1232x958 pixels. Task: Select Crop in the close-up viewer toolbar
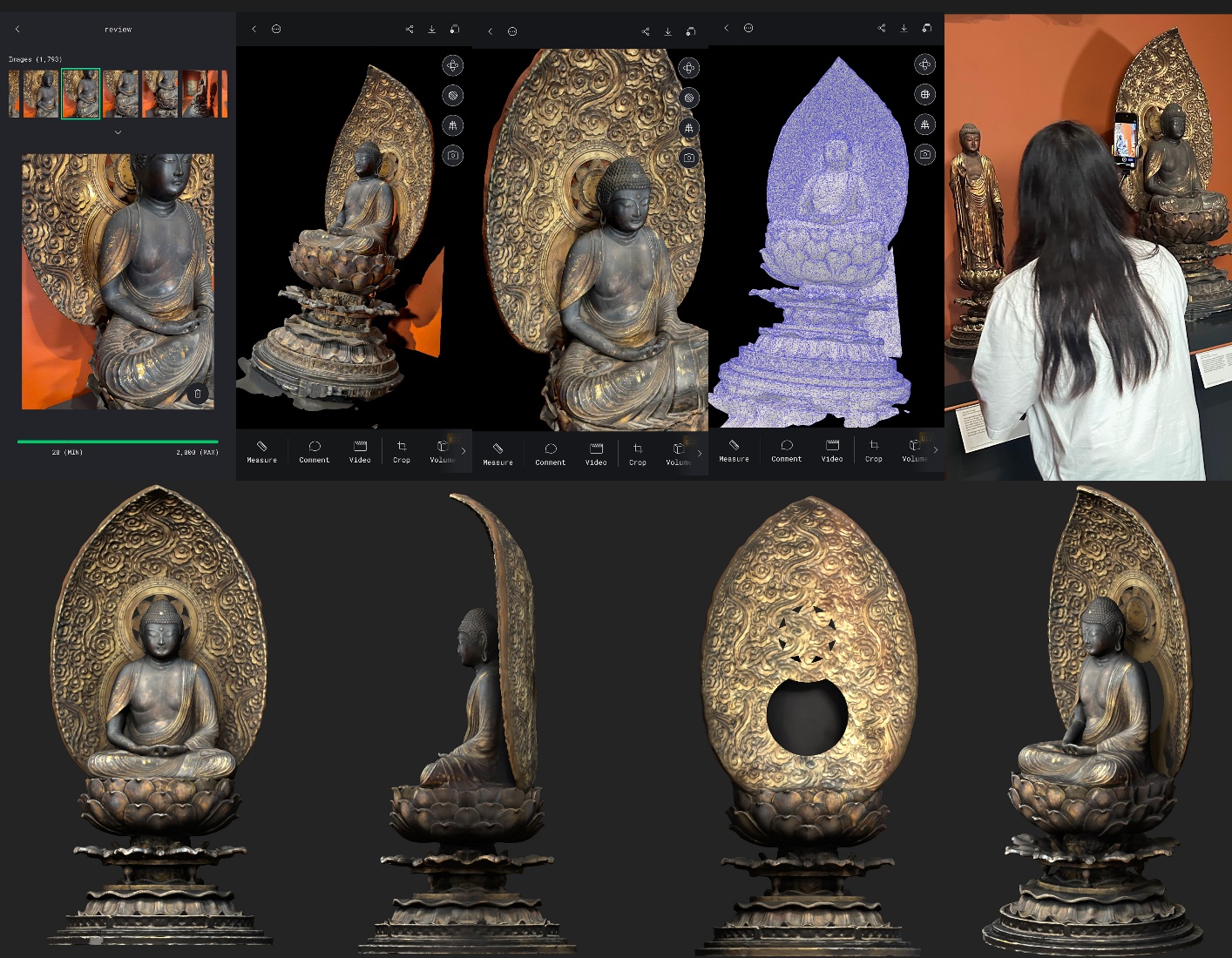click(638, 455)
